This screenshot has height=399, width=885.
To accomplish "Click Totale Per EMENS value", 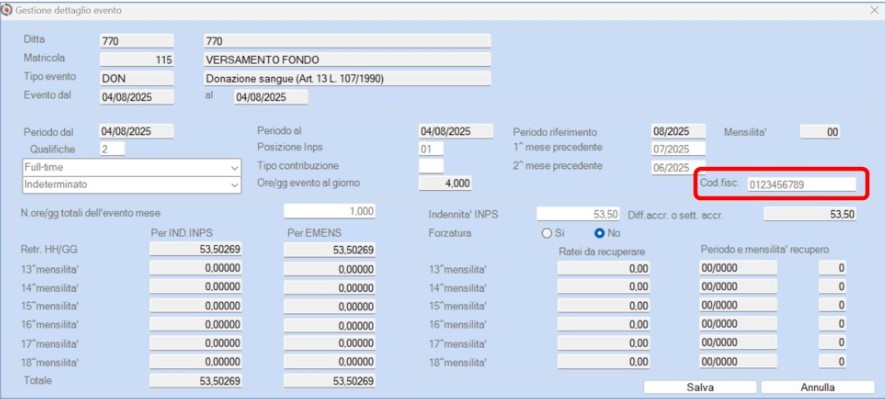I will tap(330, 381).
